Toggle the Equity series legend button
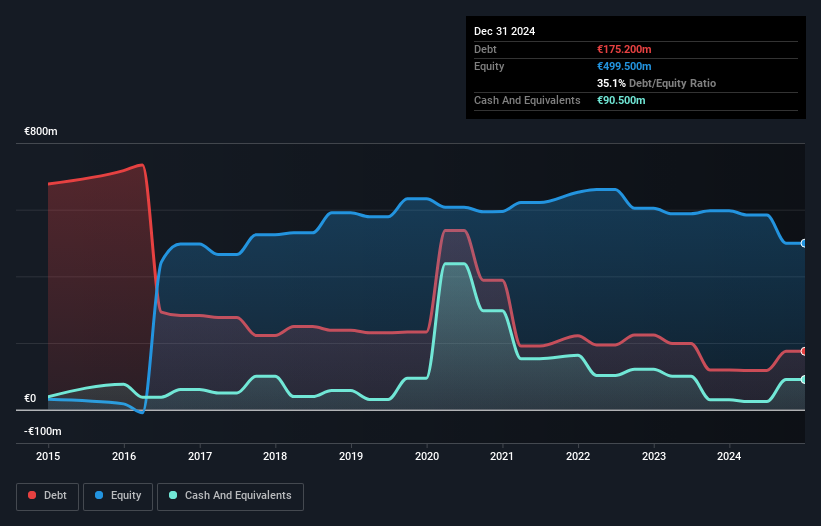This screenshot has height=526, width=821. pyautogui.click(x=118, y=496)
